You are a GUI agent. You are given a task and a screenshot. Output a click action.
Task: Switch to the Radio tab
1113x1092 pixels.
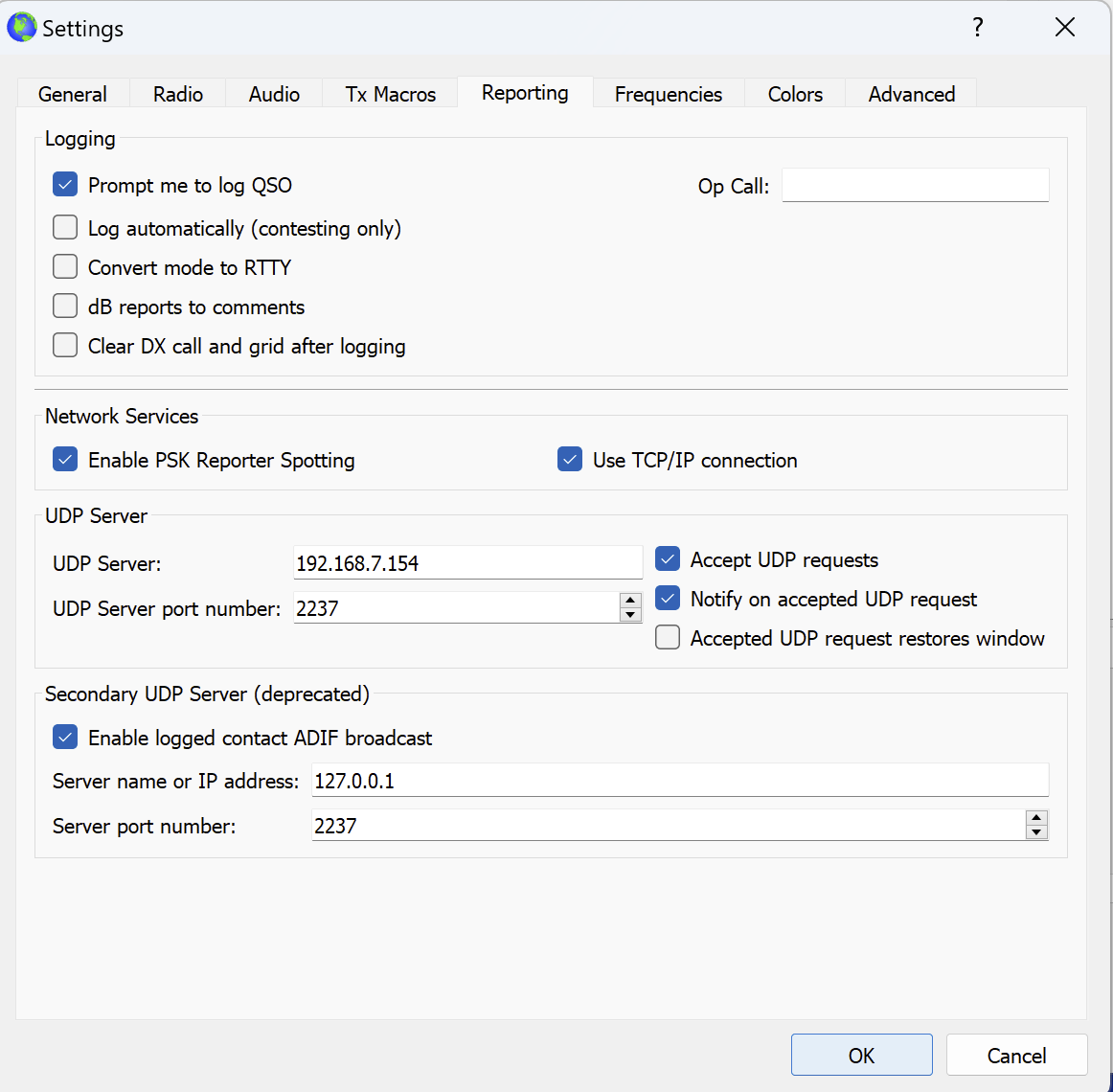(178, 94)
